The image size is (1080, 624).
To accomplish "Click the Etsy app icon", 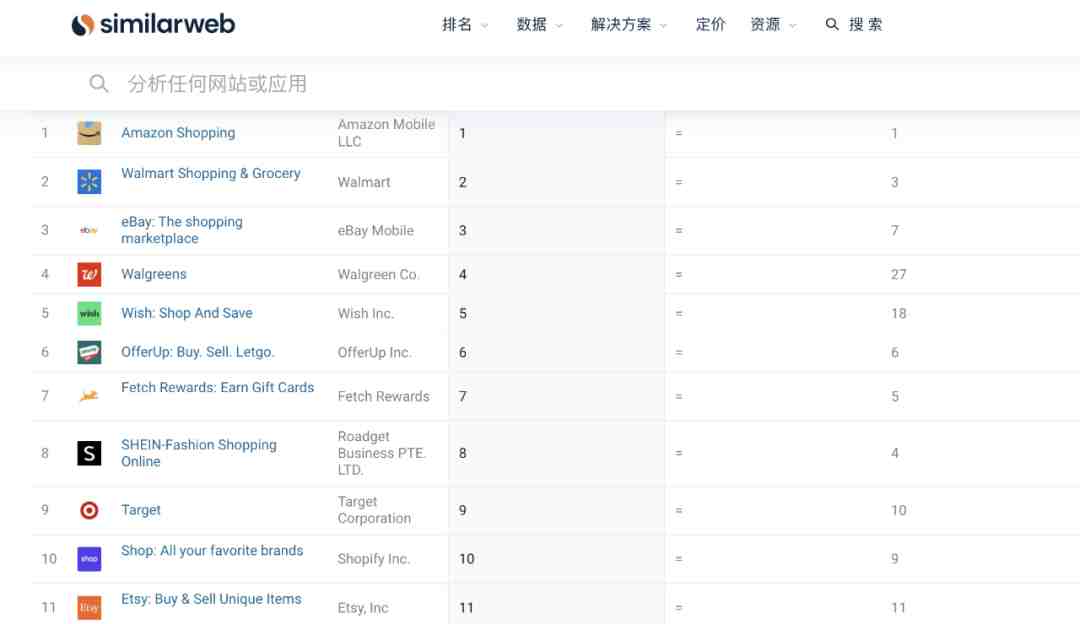I will pyautogui.click(x=89, y=607).
